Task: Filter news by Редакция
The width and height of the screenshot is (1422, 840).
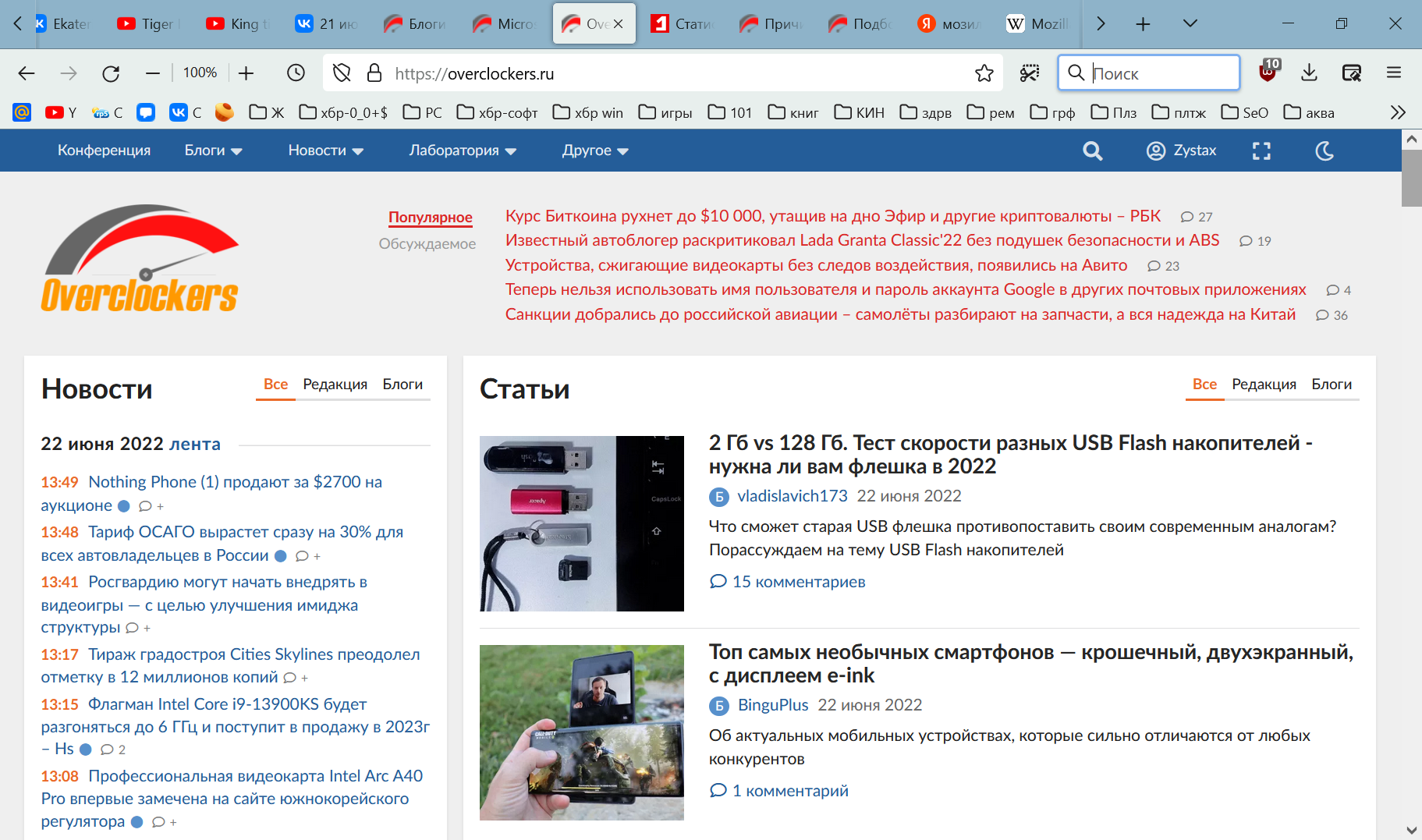Action: tap(335, 385)
